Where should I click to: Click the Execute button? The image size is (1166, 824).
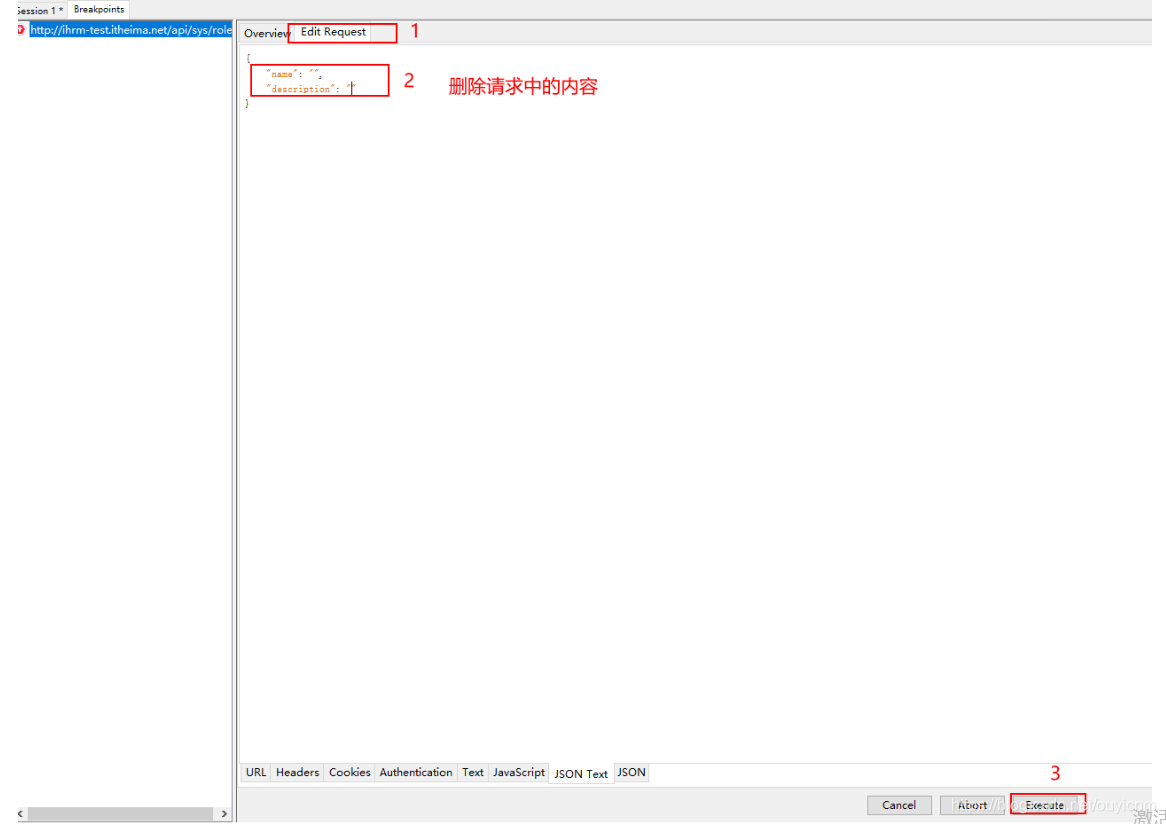1044,805
